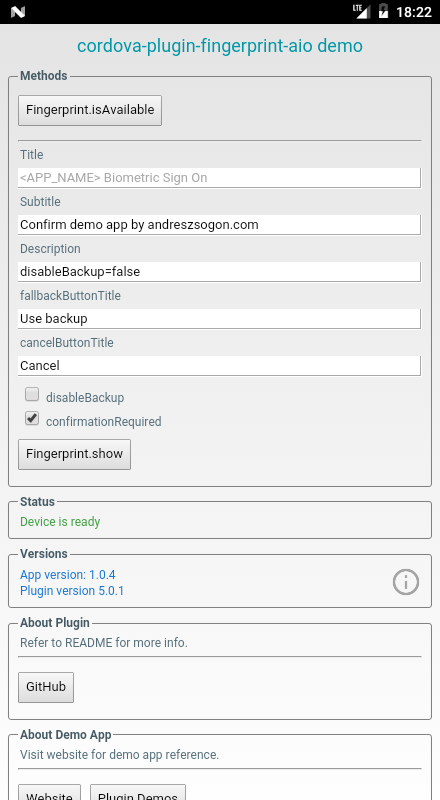Viewport: 440px width, 800px height.
Task: Toggle disableBackup via its label text
Action: coord(85,397)
